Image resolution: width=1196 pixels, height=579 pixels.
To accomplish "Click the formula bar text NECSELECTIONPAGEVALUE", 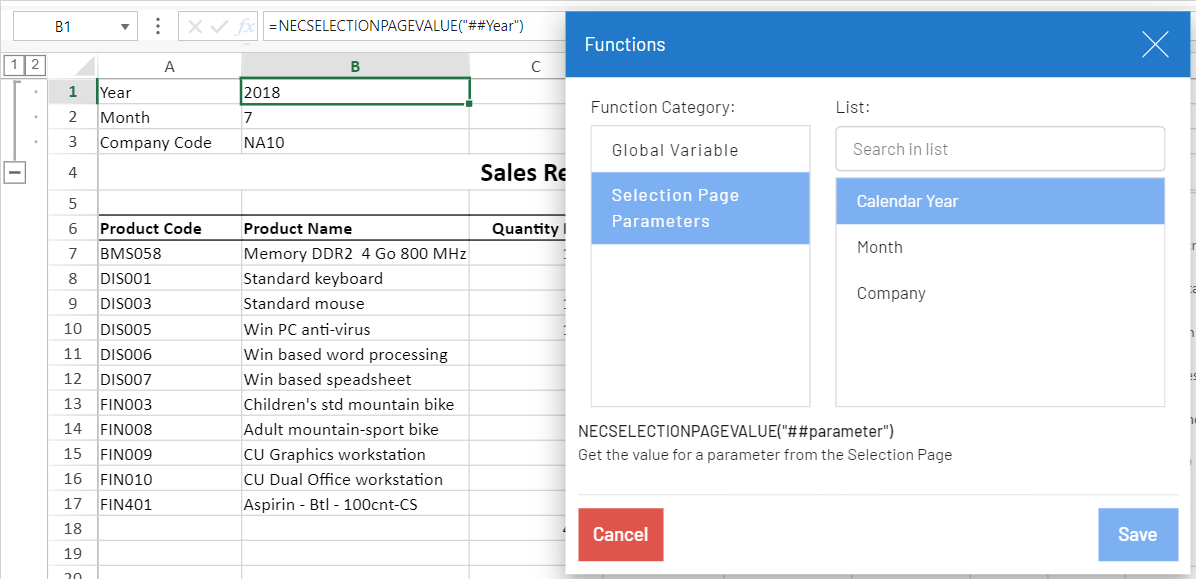I will click(x=395, y=26).
